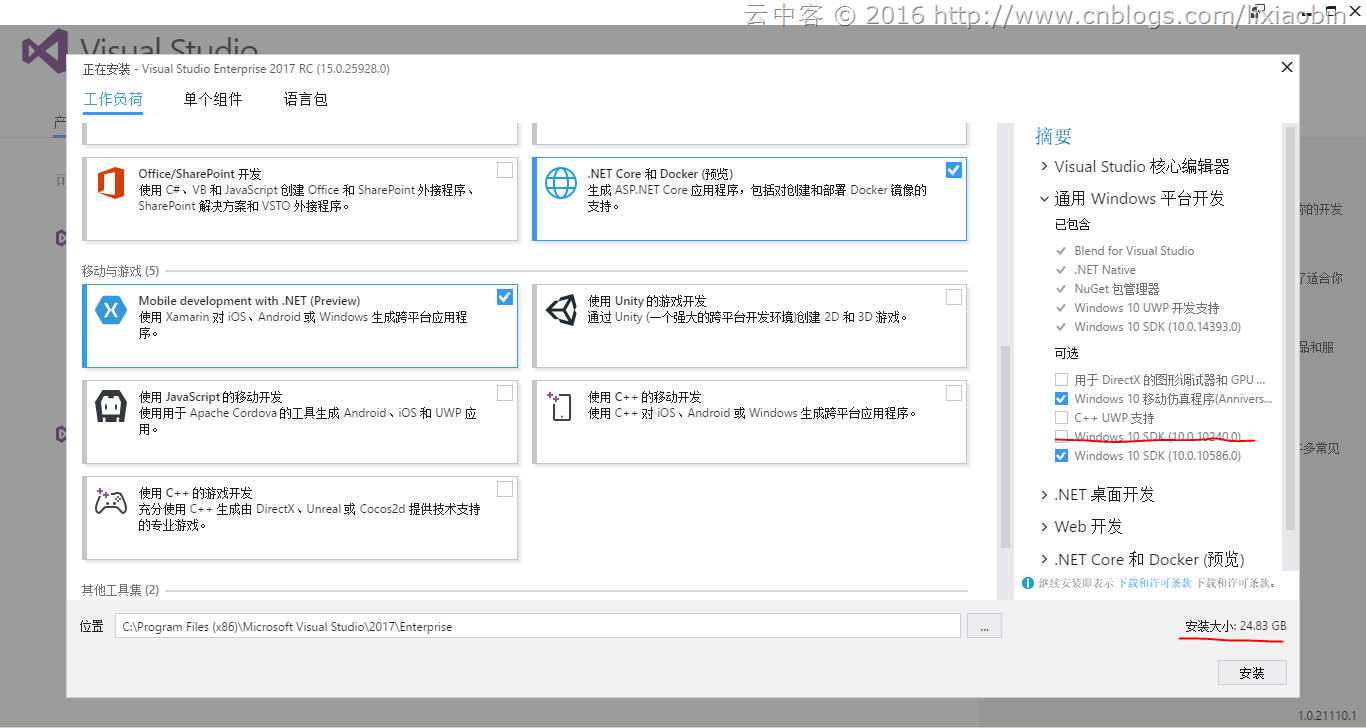This screenshot has height=728, width=1366.
Task: Enable the C++ UWP support option
Action: 1061,418
